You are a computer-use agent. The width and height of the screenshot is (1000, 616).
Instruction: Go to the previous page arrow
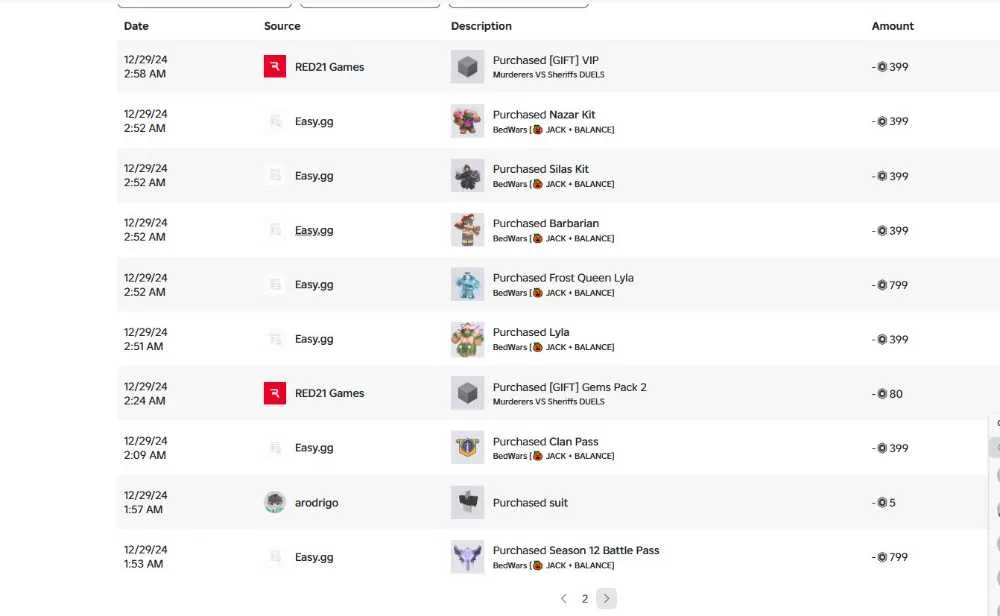pos(564,598)
